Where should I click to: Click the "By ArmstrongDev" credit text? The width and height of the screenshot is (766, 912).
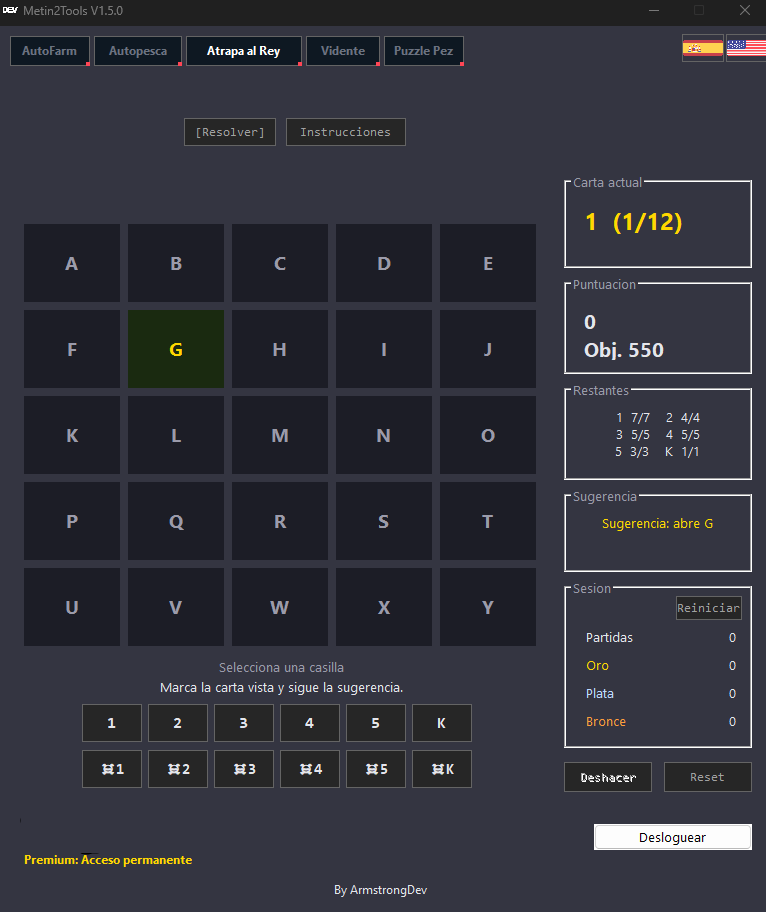click(380, 890)
